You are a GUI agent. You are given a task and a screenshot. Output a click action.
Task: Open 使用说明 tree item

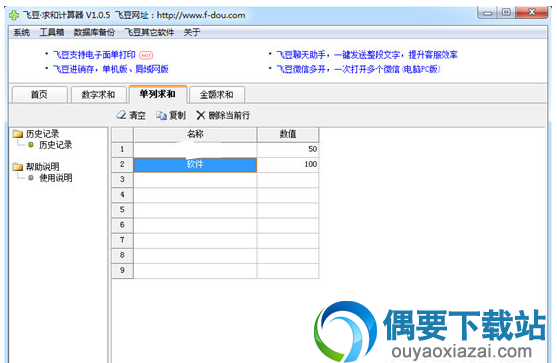pyautogui.click(x=55, y=178)
